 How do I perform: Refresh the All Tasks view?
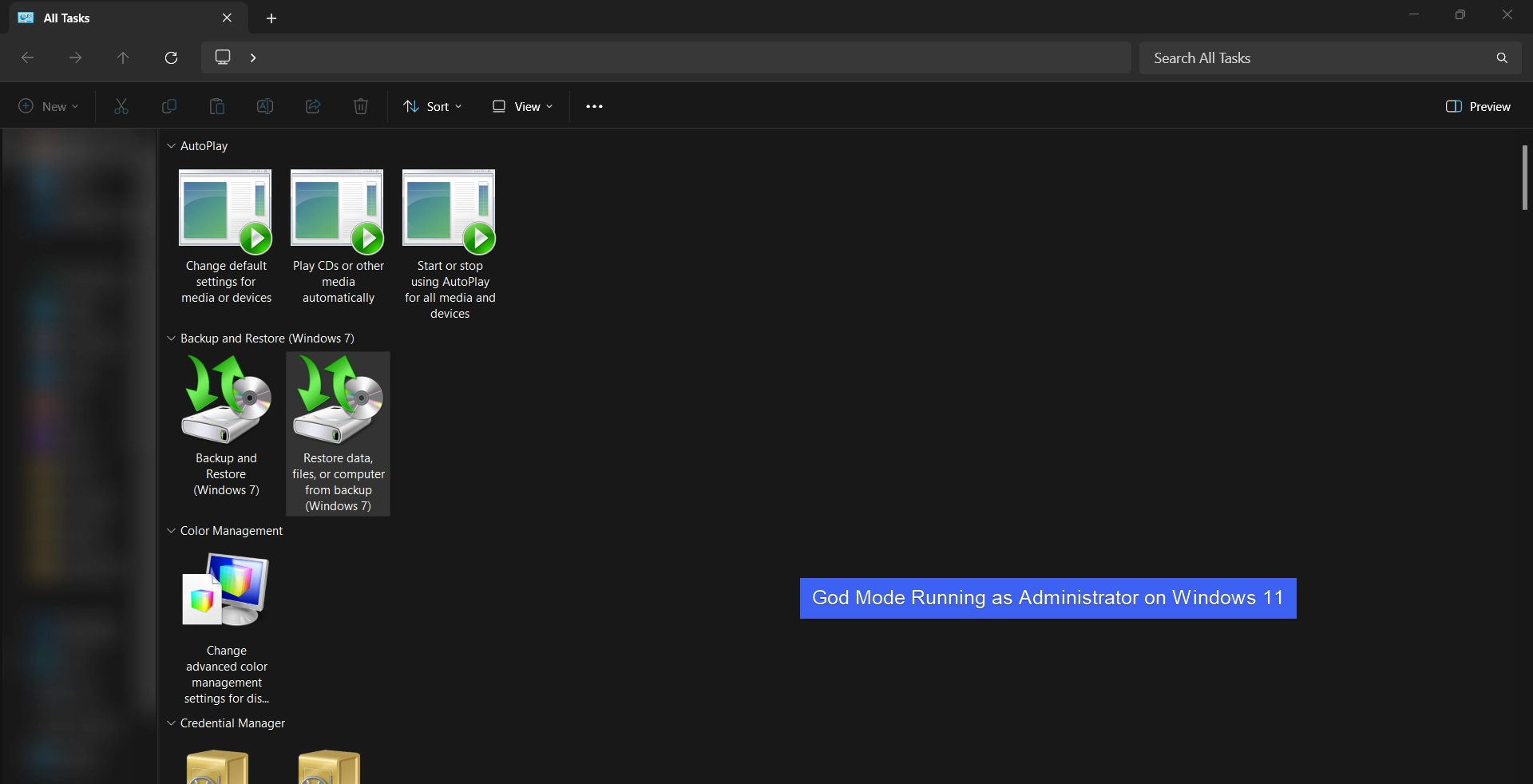tap(171, 57)
